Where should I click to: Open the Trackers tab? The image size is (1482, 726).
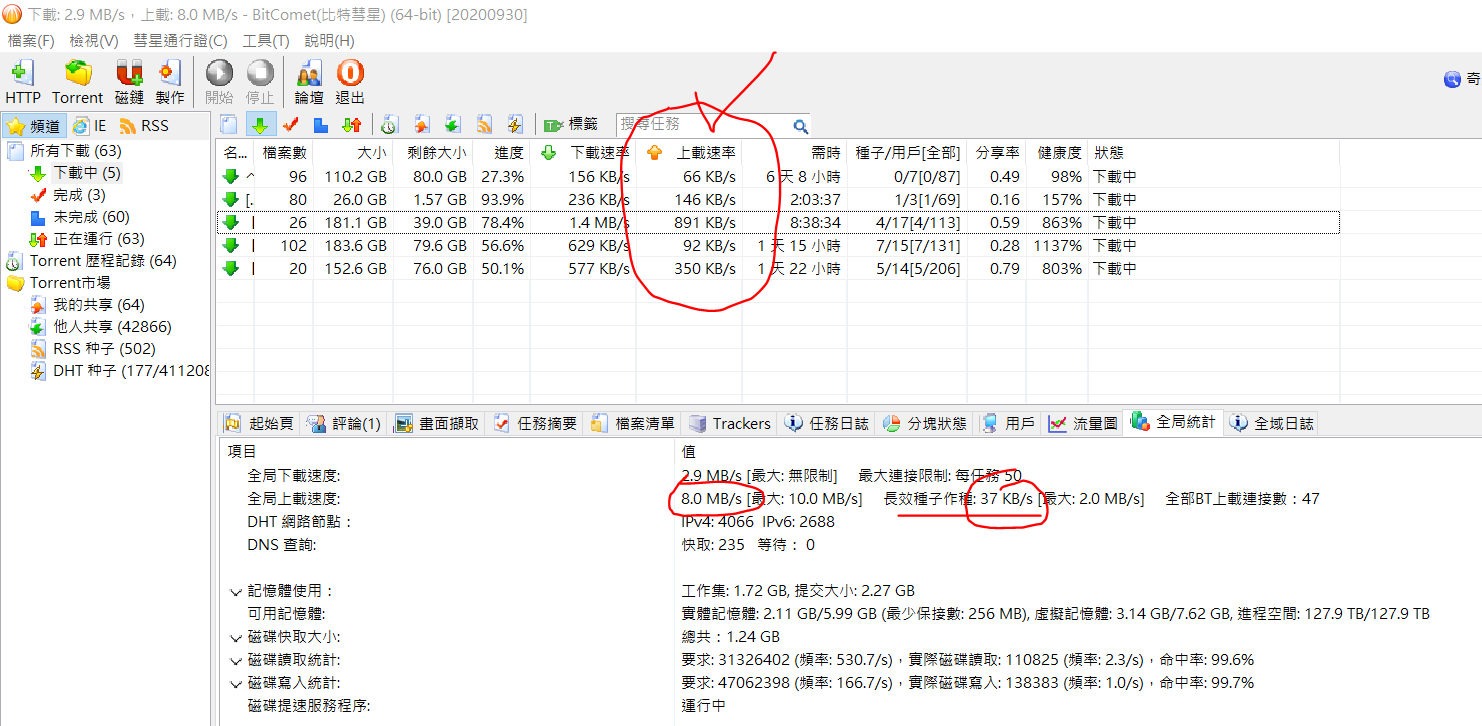coord(729,423)
